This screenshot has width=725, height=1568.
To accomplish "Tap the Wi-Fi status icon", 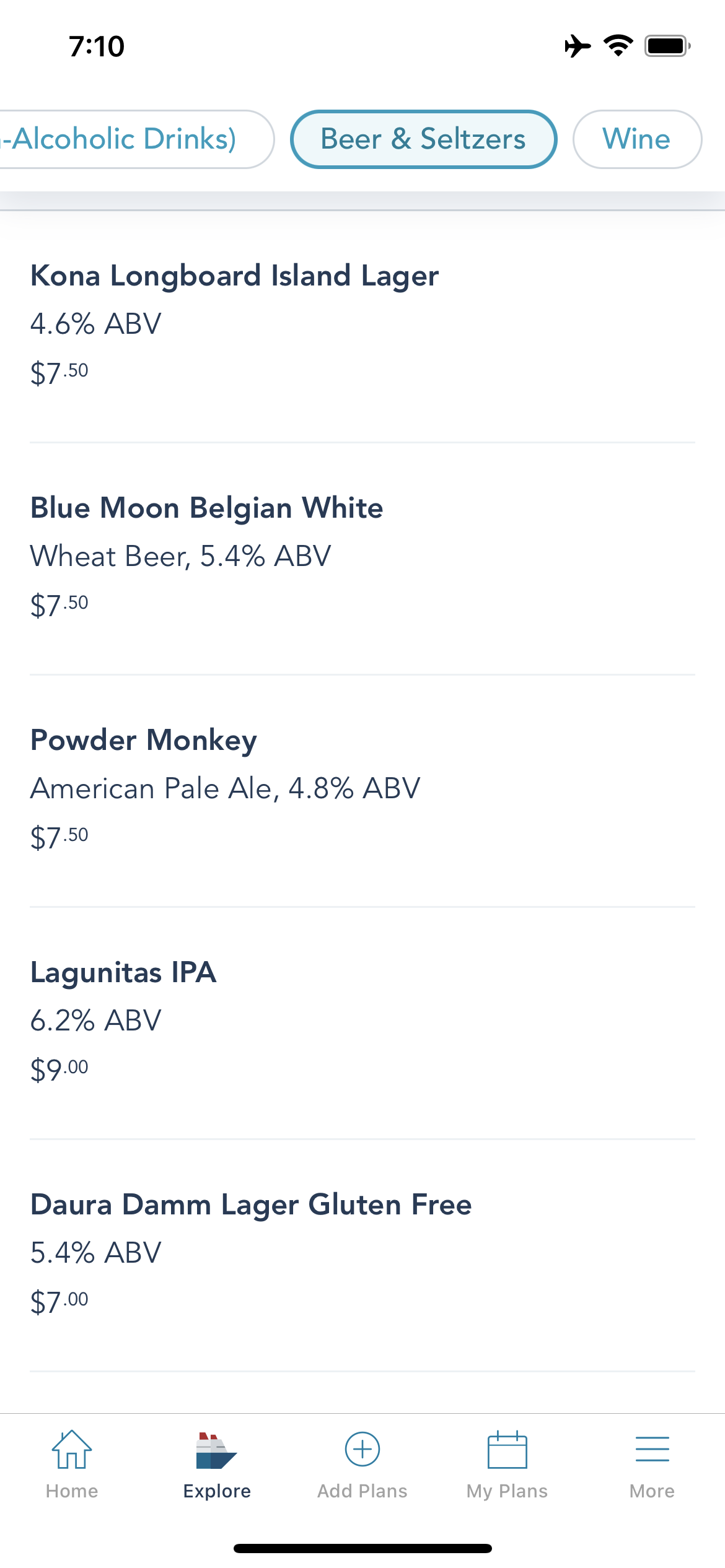I will 618,46.
